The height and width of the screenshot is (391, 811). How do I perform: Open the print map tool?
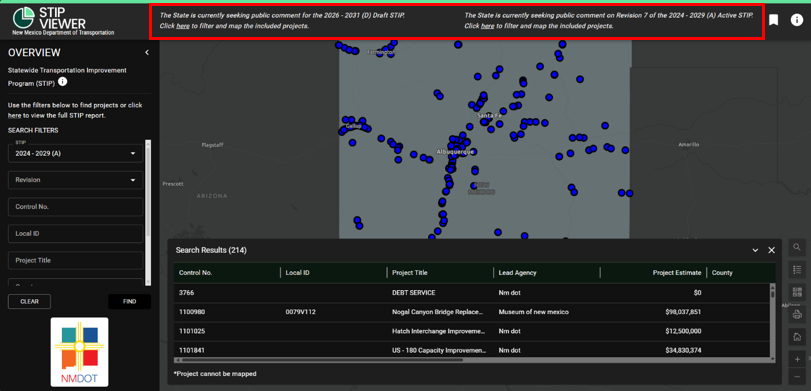797,314
